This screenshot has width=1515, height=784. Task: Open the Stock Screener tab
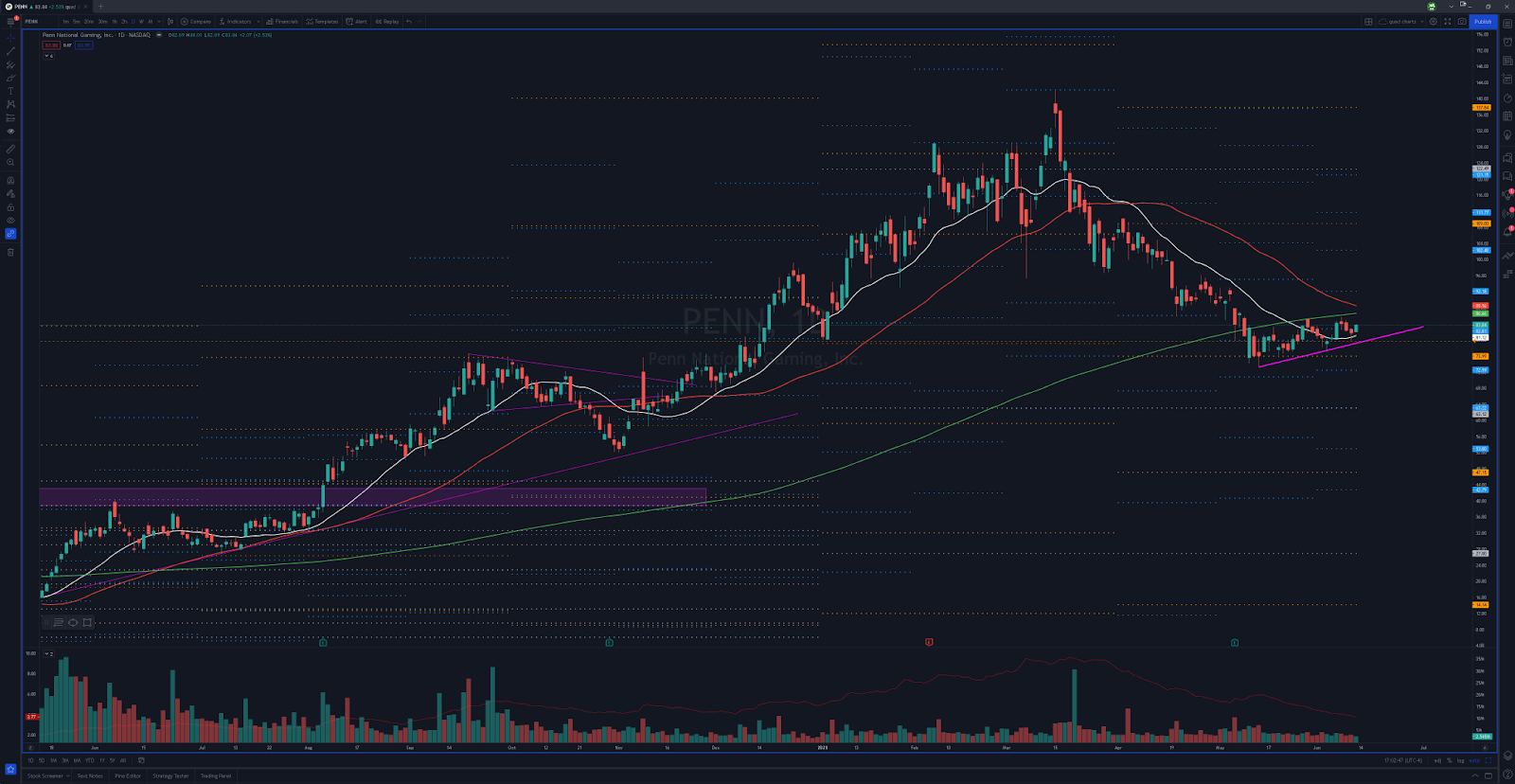point(45,775)
